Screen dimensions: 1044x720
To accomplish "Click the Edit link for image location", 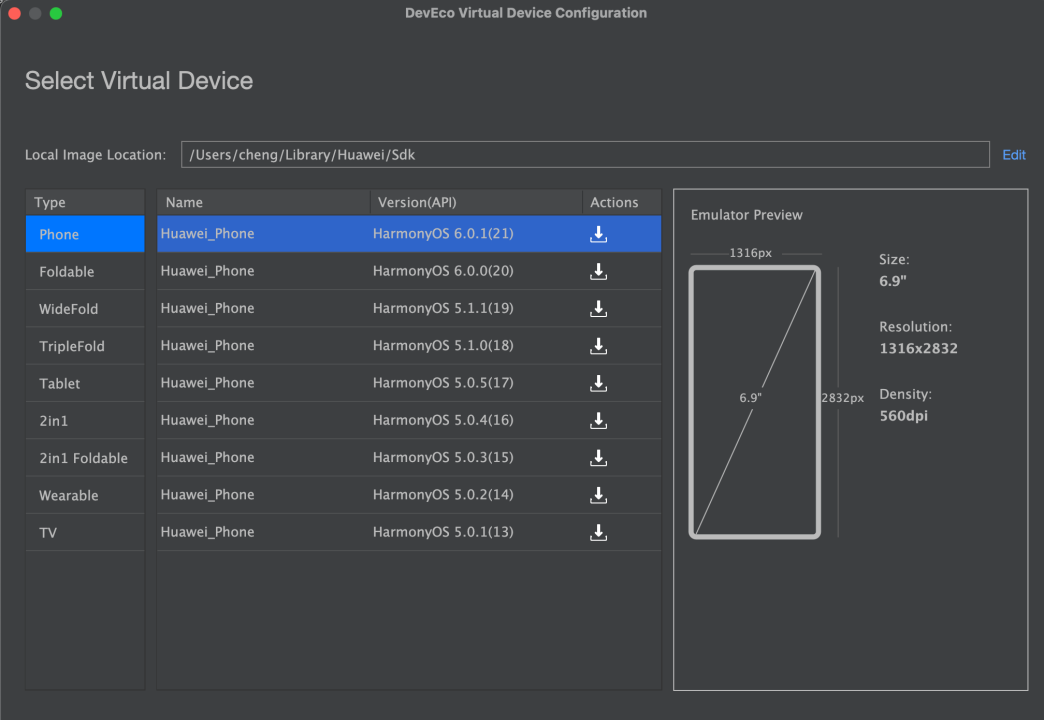I will 1013,155.
